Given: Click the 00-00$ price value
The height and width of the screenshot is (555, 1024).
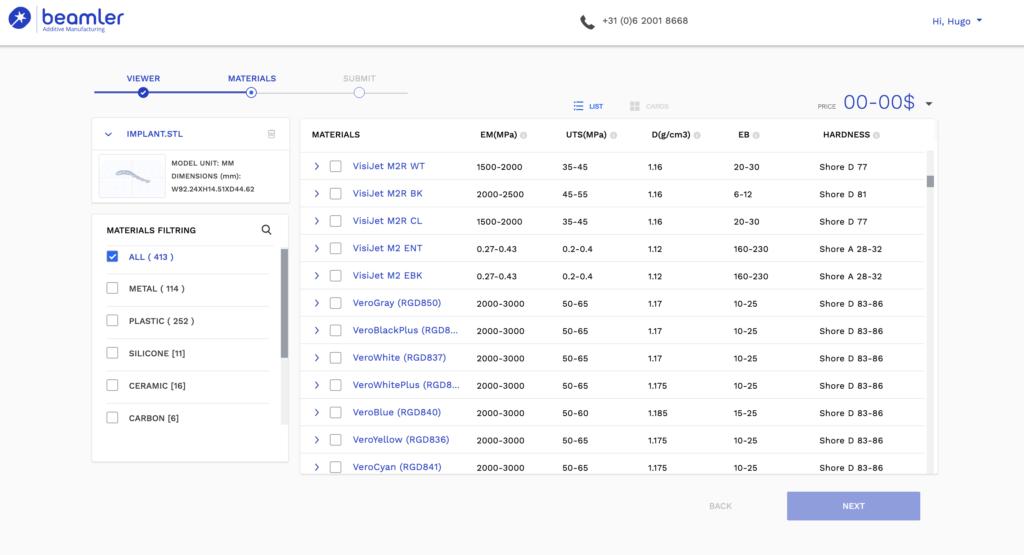Looking at the screenshot, I should pos(878,103).
